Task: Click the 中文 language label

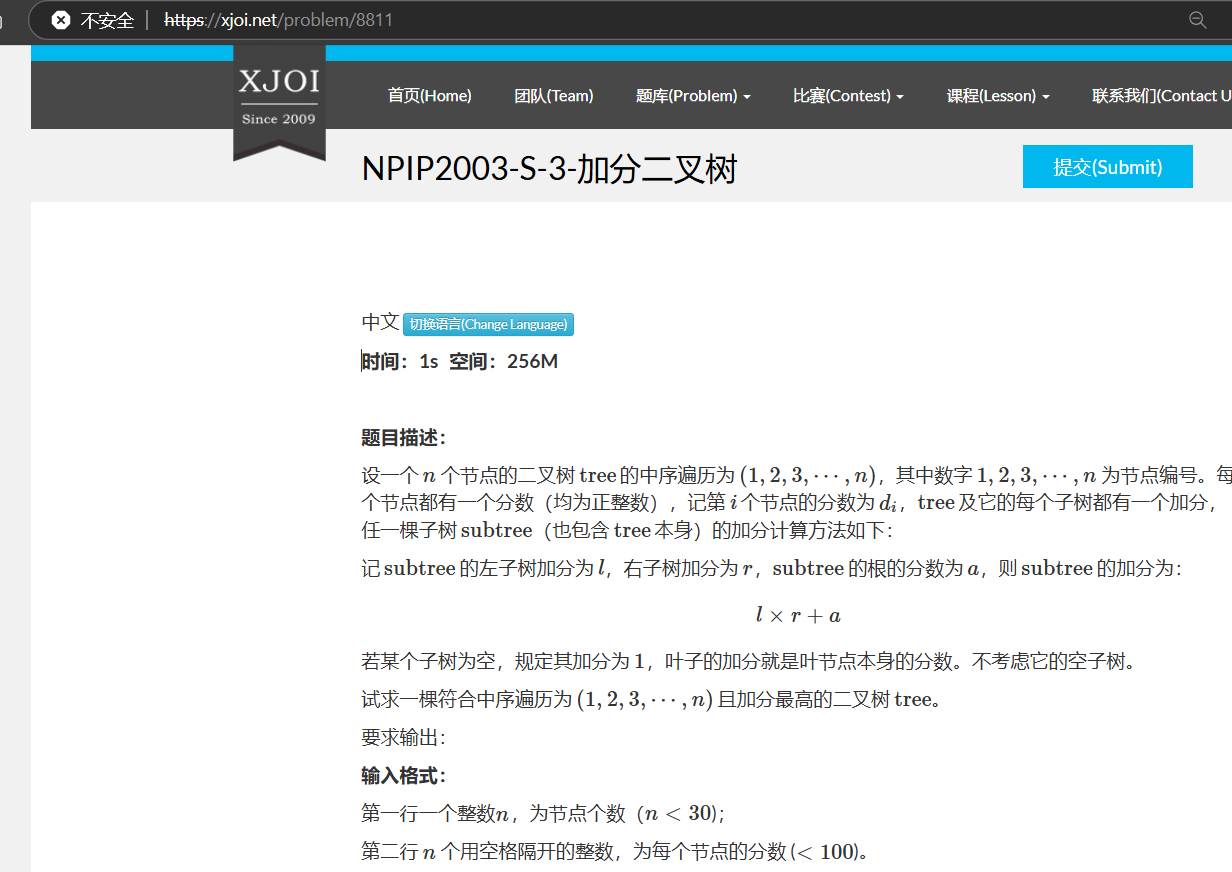Action: [x=380, y=323]
